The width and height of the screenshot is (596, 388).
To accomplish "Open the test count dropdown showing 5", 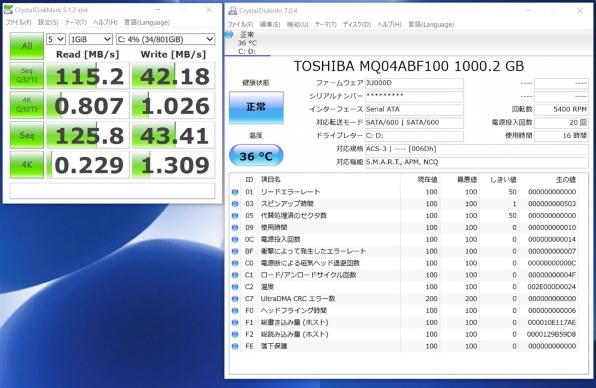I will 56,39.
